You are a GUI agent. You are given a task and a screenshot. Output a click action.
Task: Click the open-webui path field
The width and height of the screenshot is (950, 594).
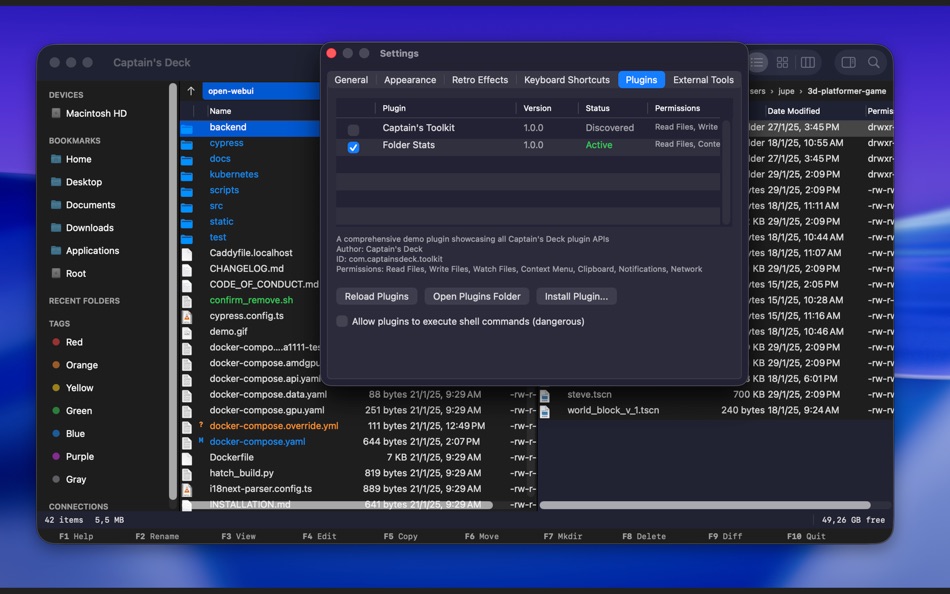click(x=261, y=91)
